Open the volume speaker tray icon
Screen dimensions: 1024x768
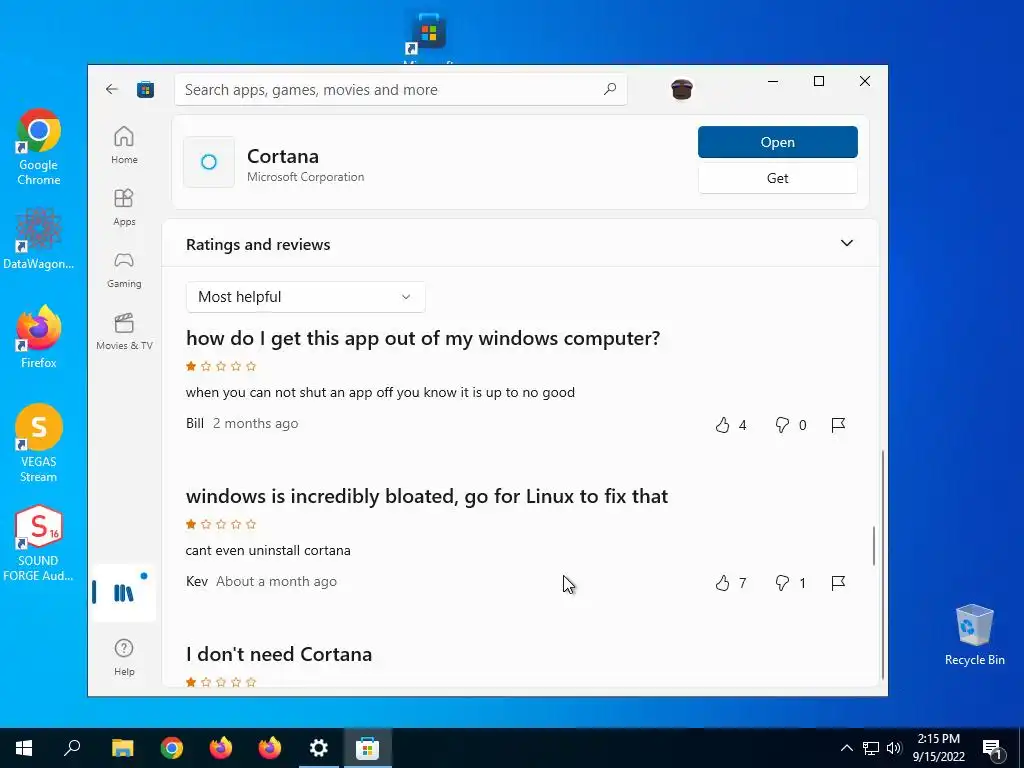point(894,748)
